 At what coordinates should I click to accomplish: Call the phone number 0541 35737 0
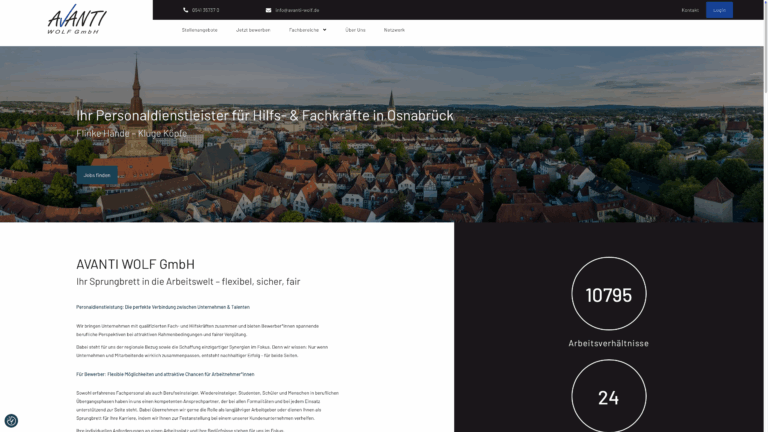point(206,10)
